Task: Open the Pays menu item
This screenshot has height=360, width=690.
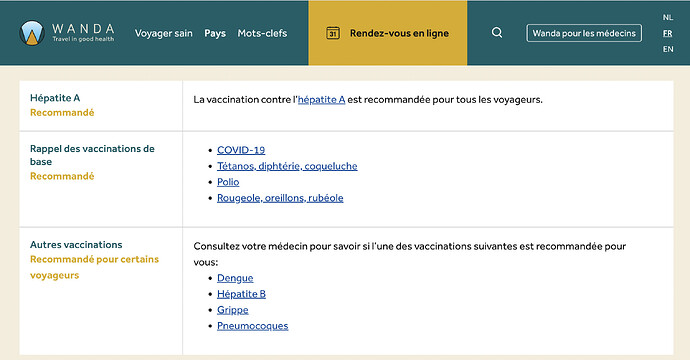Action: click(215, 33)
